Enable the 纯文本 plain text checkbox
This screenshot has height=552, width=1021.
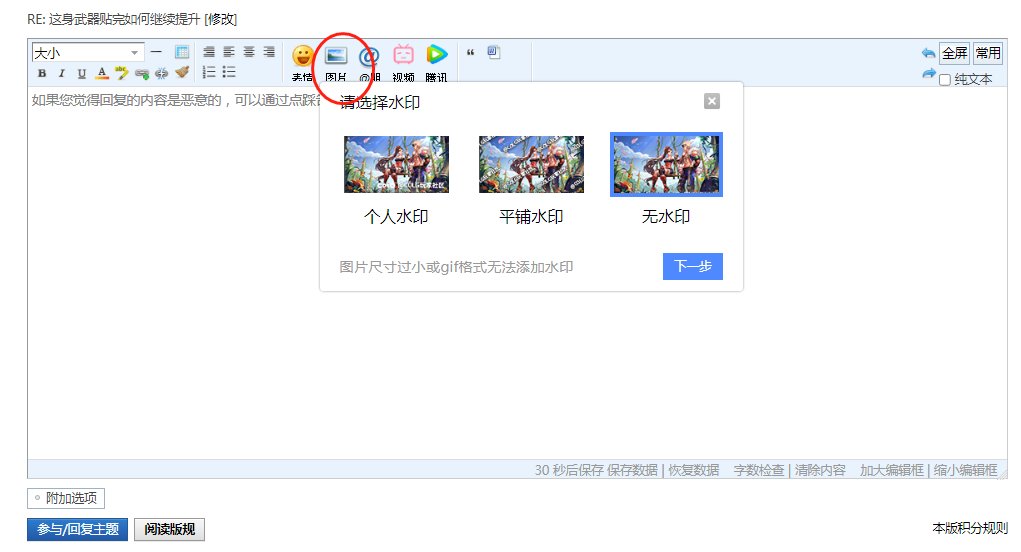point(945,80)
